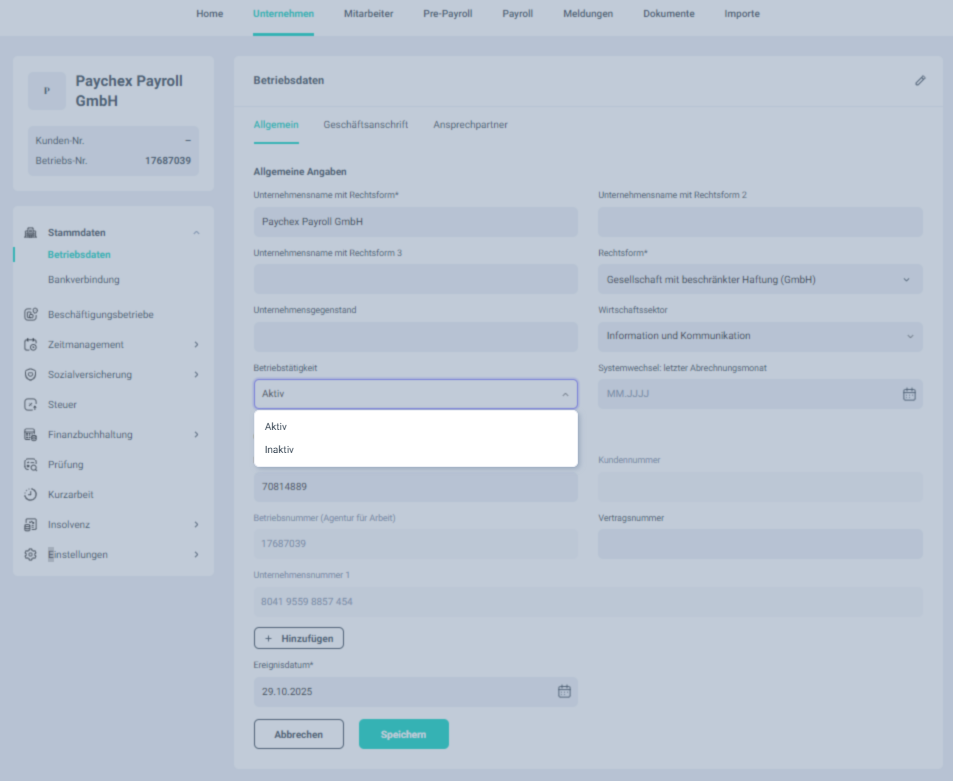The image size is (953, 781).
Task: Click the Kurzarbeit clock icon
Action: 30,495
